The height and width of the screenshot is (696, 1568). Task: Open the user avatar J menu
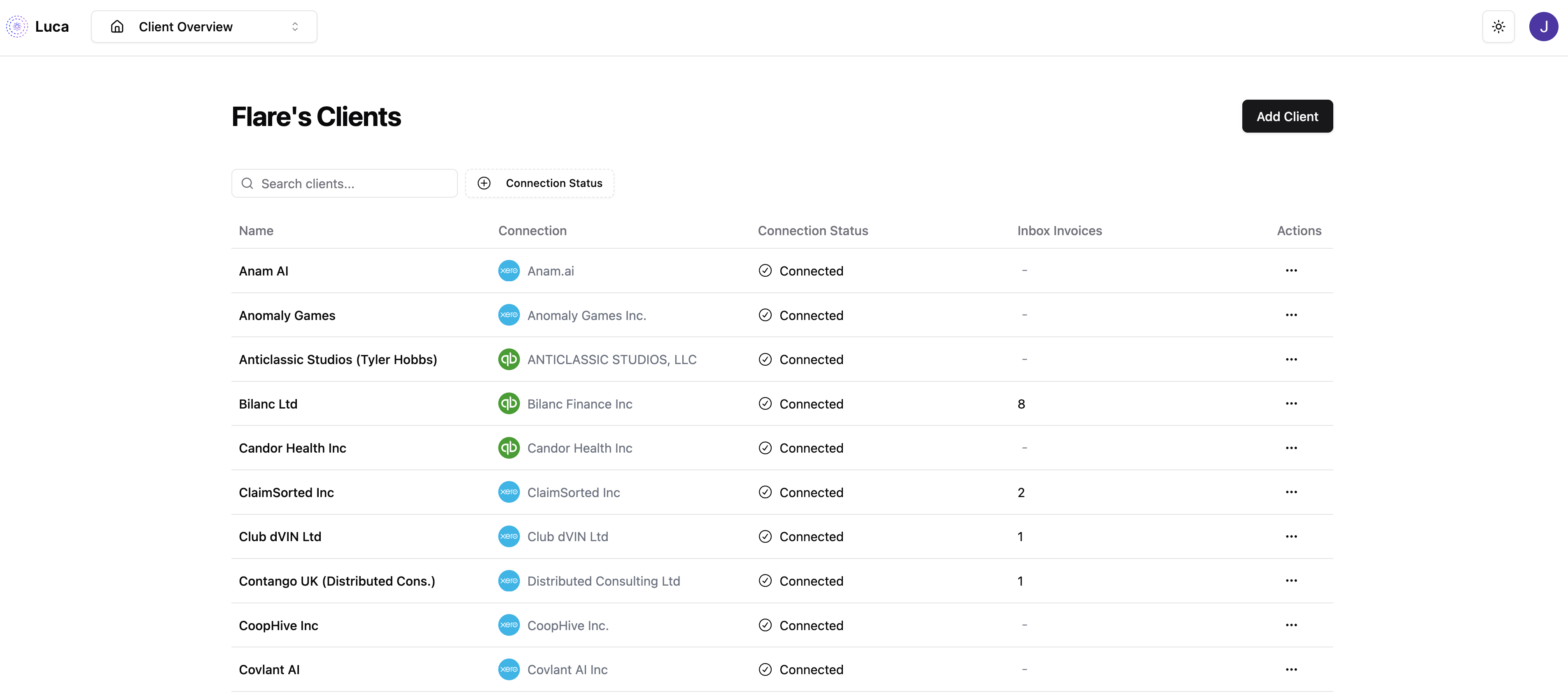coord(1543,27)
